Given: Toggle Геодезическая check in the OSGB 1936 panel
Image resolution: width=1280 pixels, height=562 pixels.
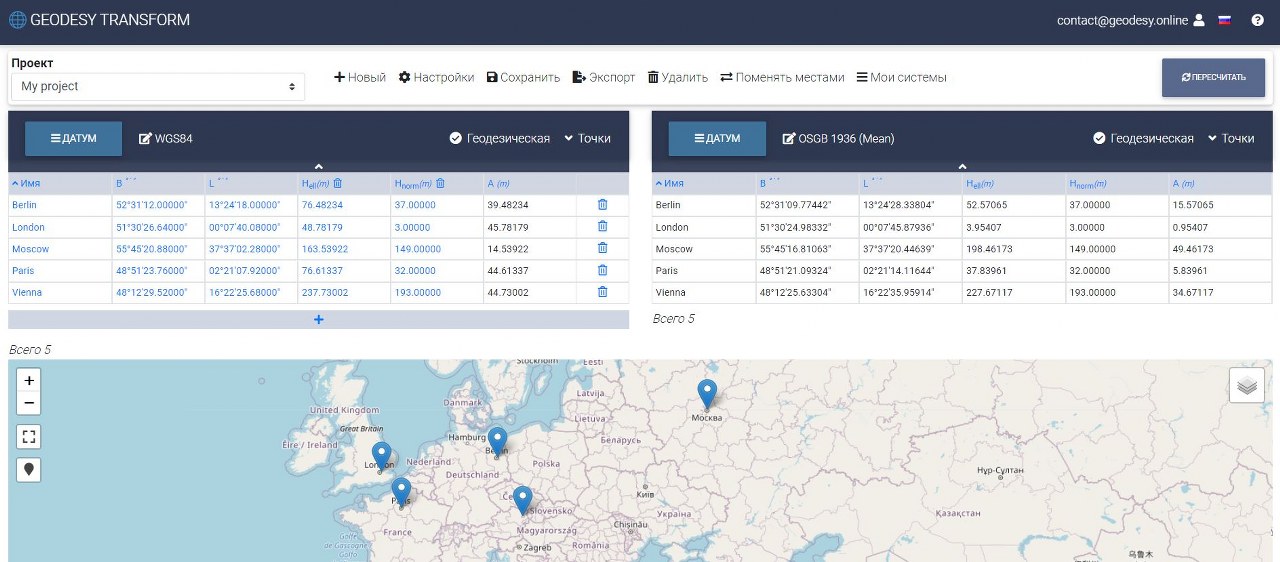Looking at the screenshot, I should (1100, 139).
